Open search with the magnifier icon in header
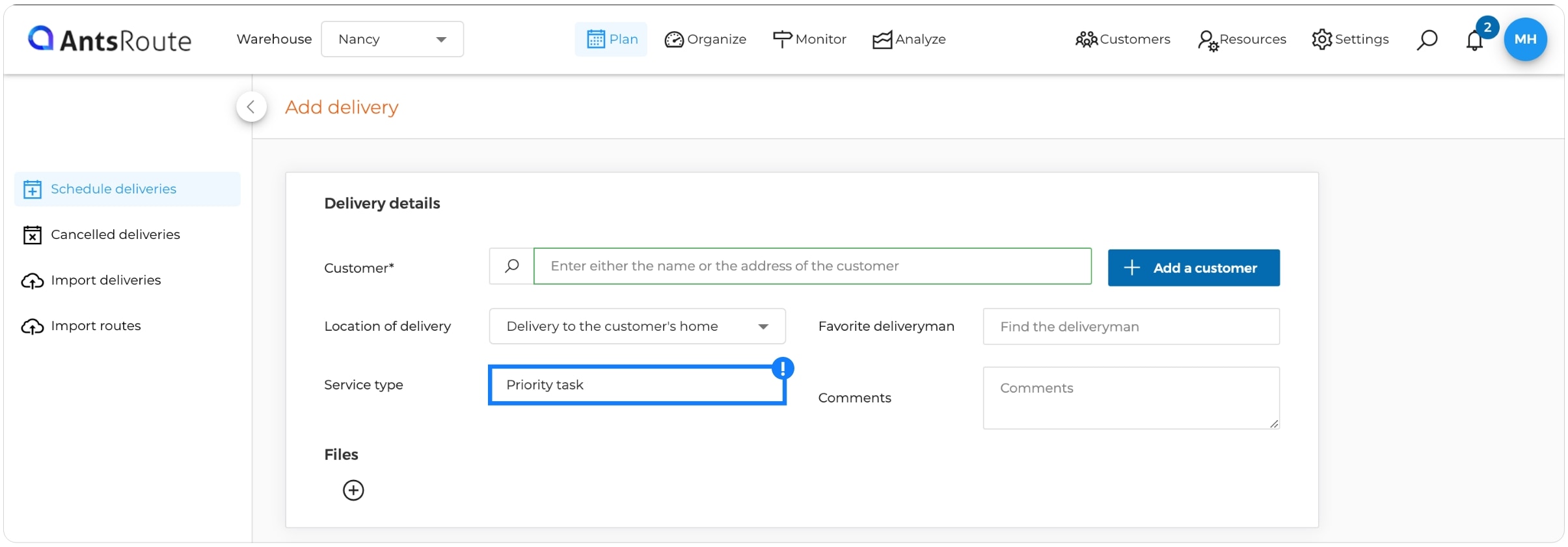 tap(1427, 40)
